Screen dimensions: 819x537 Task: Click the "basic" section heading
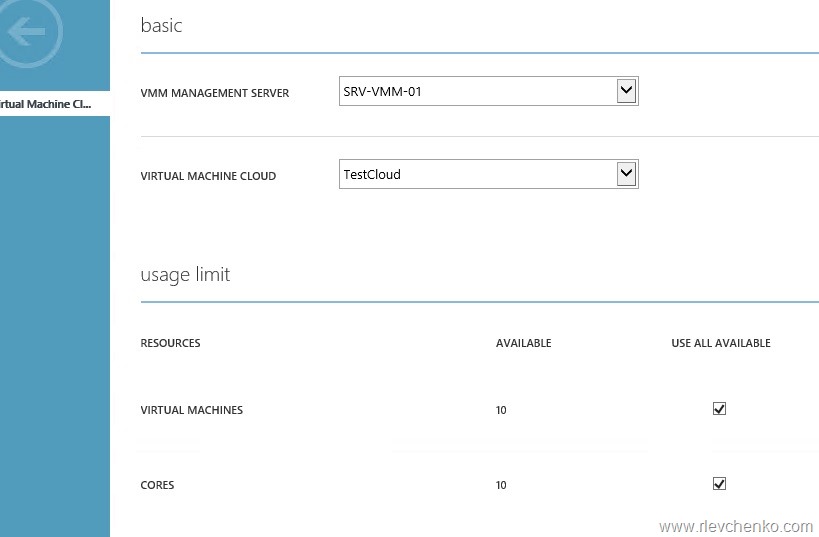[x=162, y=26]
